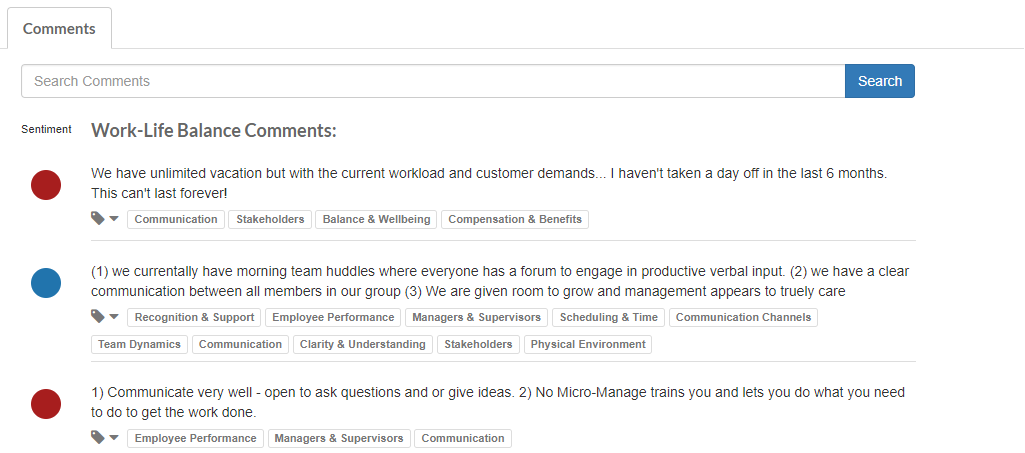Select the Scheduling & Time tag

tap(609, 318)
